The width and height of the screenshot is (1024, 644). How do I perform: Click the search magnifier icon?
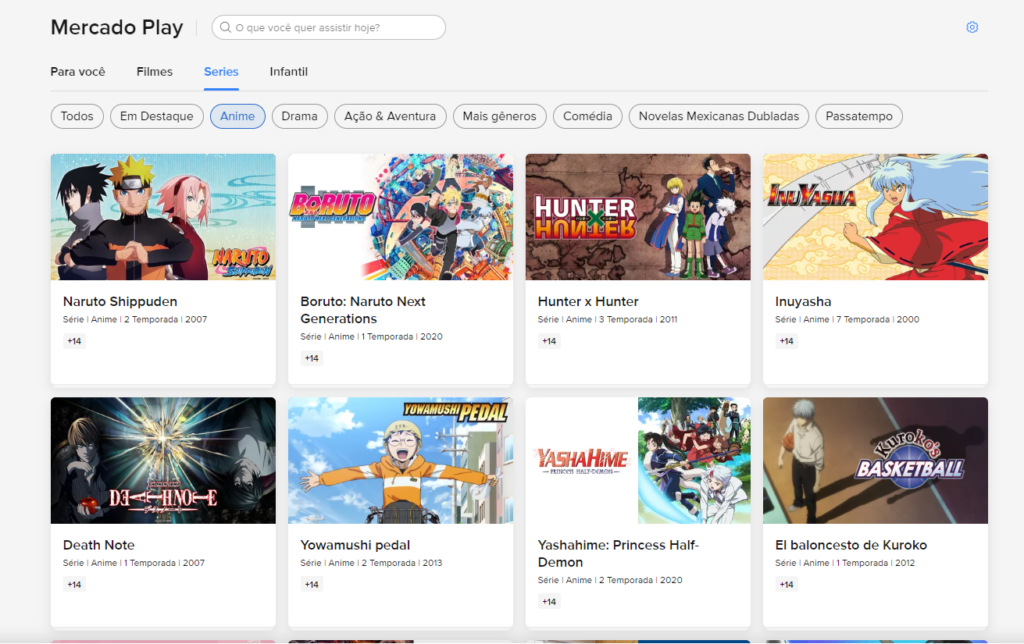point(226,28)
